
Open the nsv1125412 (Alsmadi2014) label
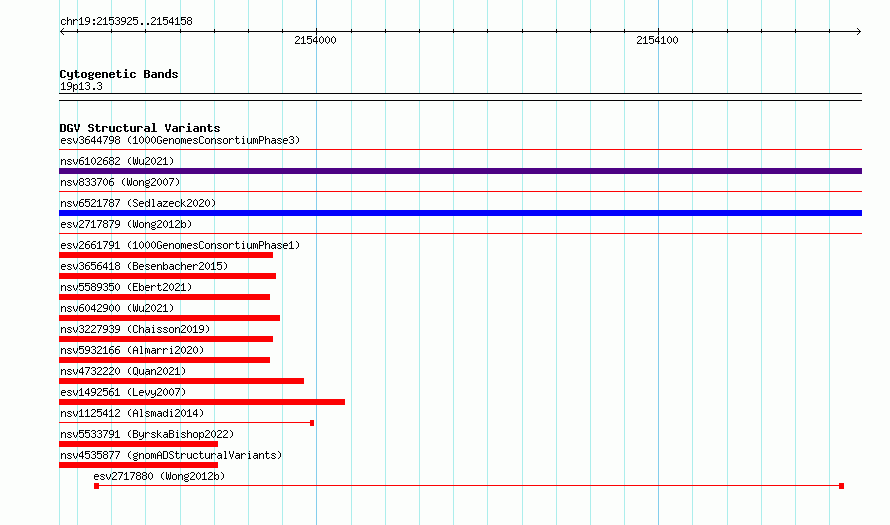(132, 413)
